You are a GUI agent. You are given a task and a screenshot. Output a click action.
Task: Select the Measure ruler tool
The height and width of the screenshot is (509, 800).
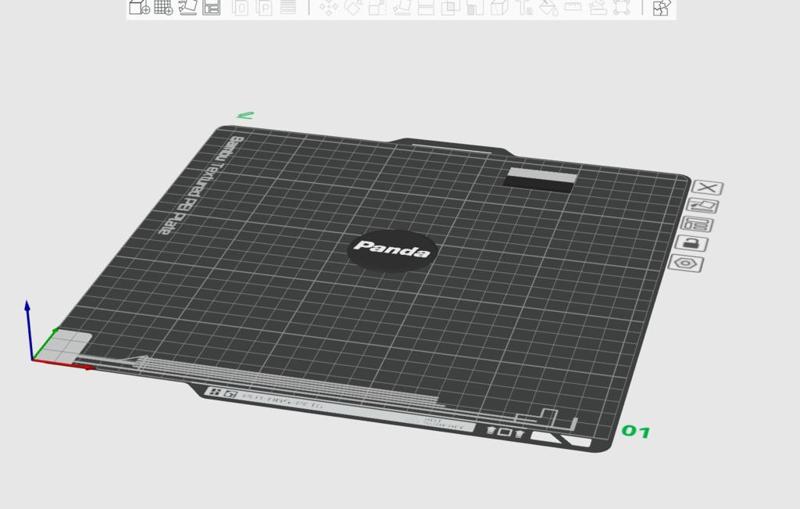point(572,8)
